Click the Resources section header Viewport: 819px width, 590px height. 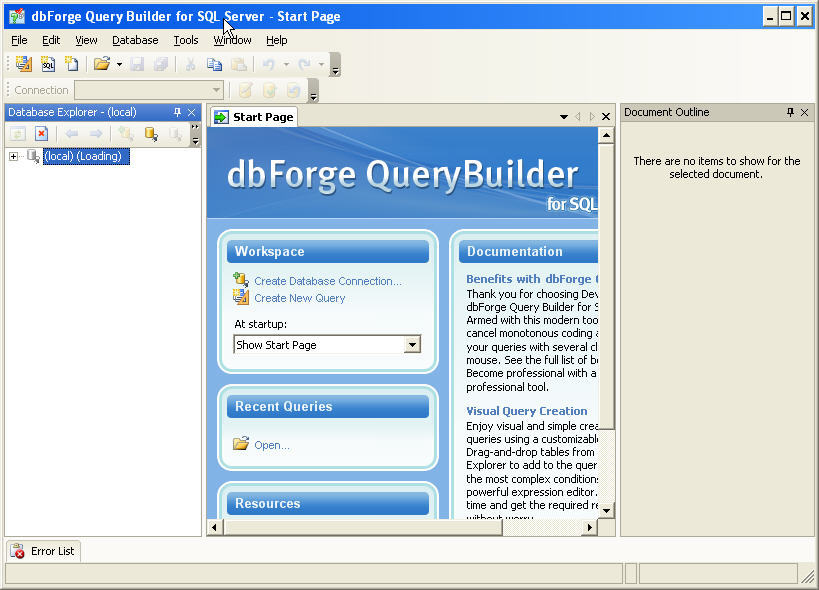(x=328, y=503)
